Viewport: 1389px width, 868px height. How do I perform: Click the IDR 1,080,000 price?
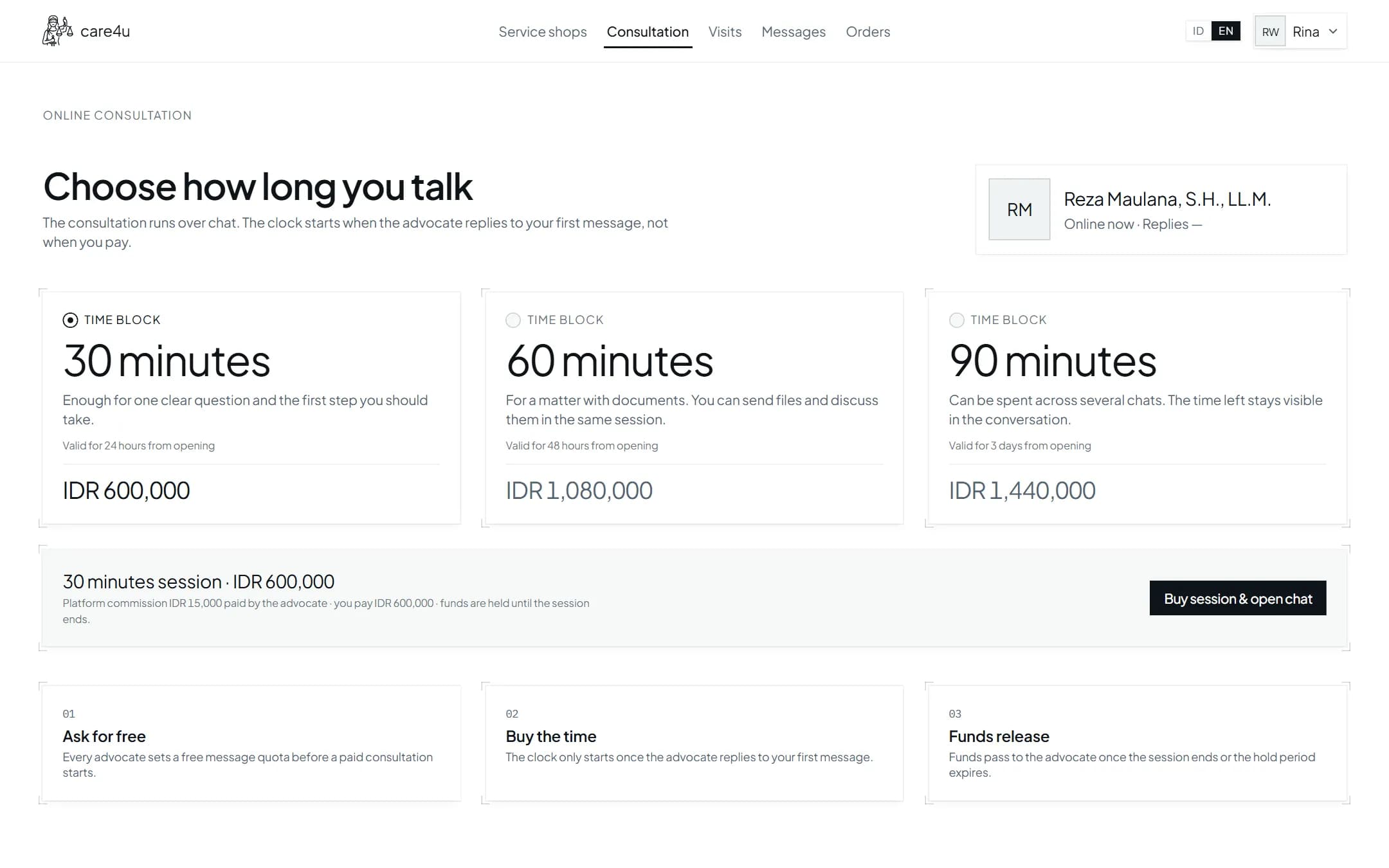[579, 491]
